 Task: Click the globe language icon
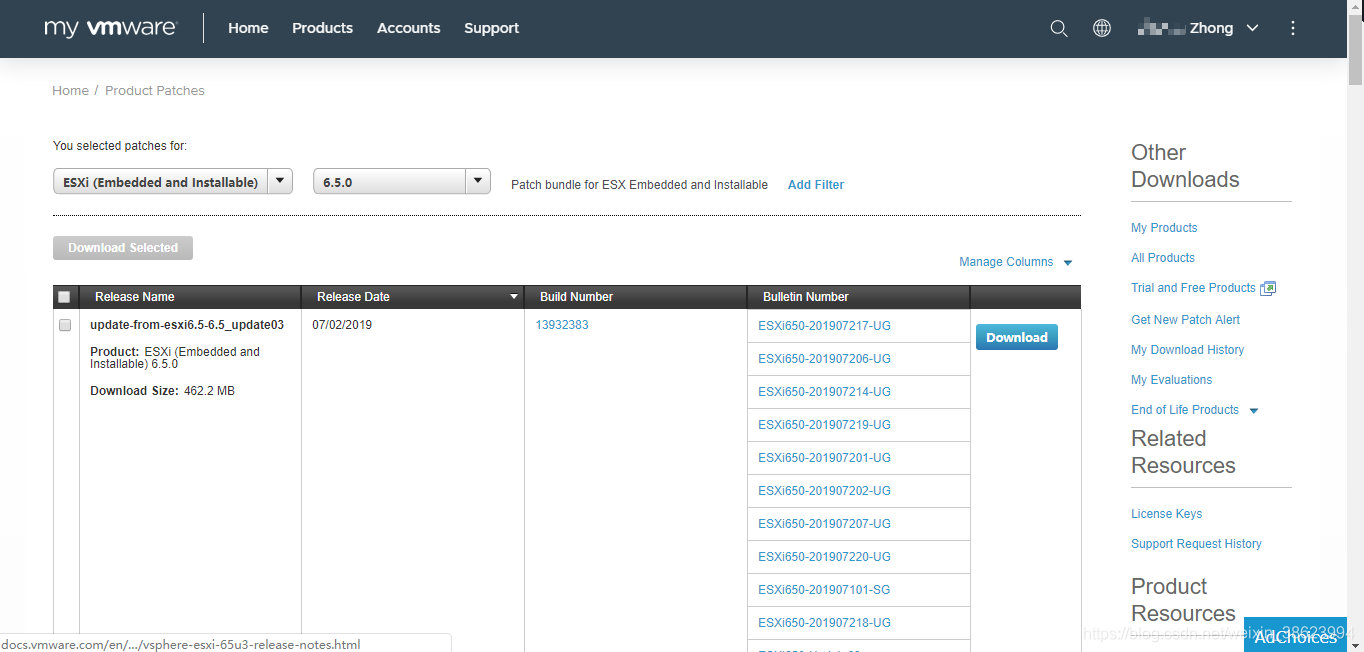(1102, 28)
